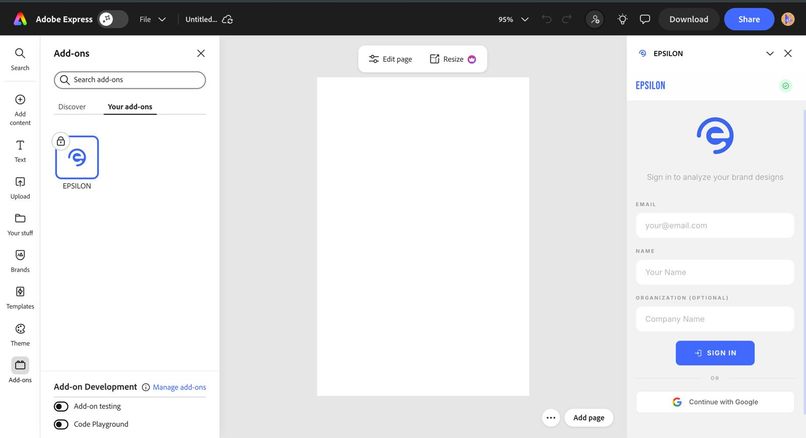This screenshot has height=438, width=806.
Task: Open the invite collaborators icon
Action: 595,20
